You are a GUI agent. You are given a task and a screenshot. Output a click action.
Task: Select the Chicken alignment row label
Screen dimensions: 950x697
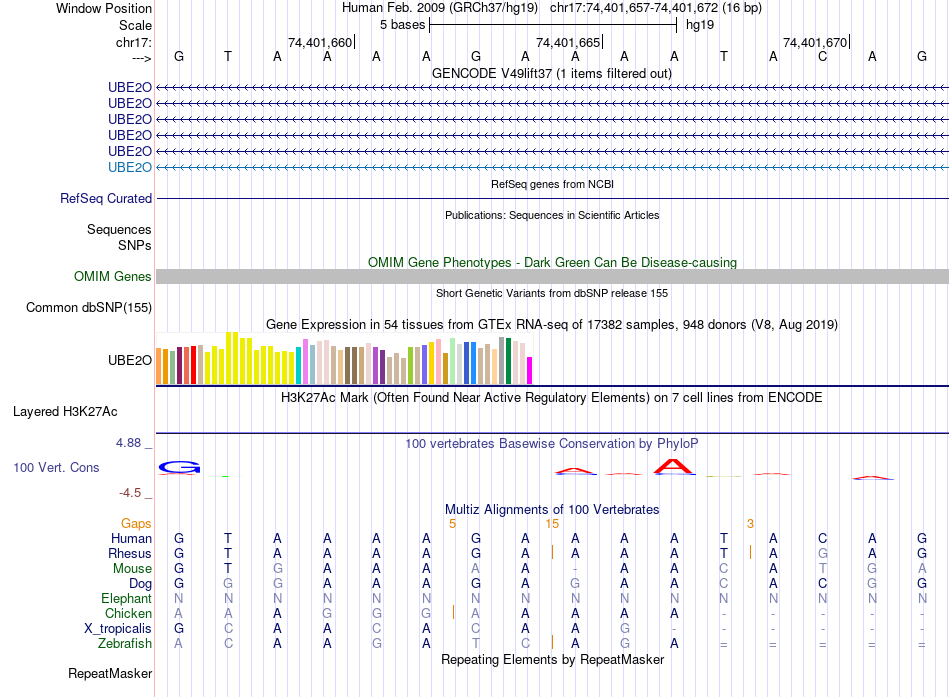point(128,613)
